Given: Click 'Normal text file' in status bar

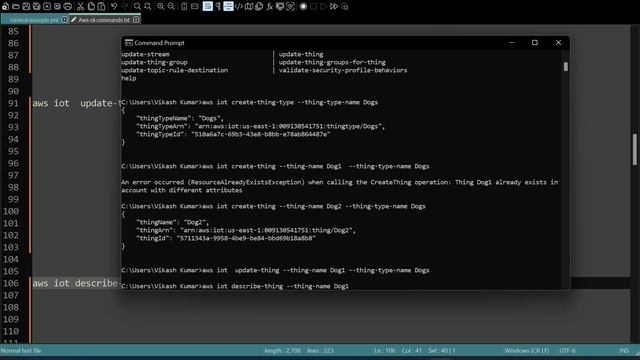Looking at the screenshot, I should pos(21,351).
